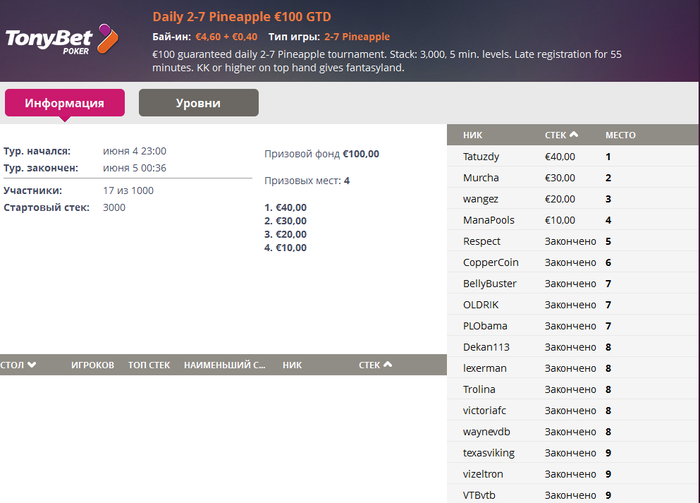The height and width of the screenshot is (503, 700).
Task: Click the TonyBet Poker logo
Action: coord(62,39)
